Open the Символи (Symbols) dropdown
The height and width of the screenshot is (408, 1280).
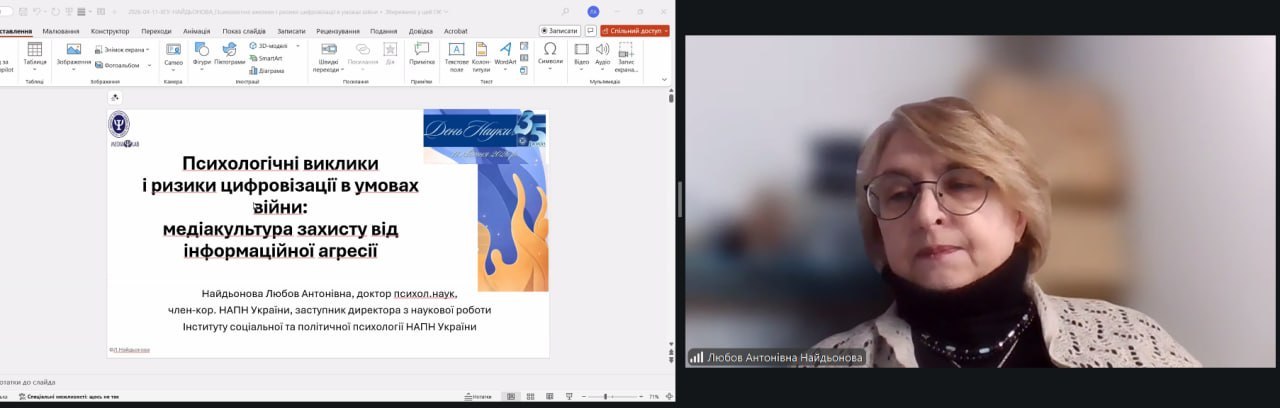coord(550,54)
